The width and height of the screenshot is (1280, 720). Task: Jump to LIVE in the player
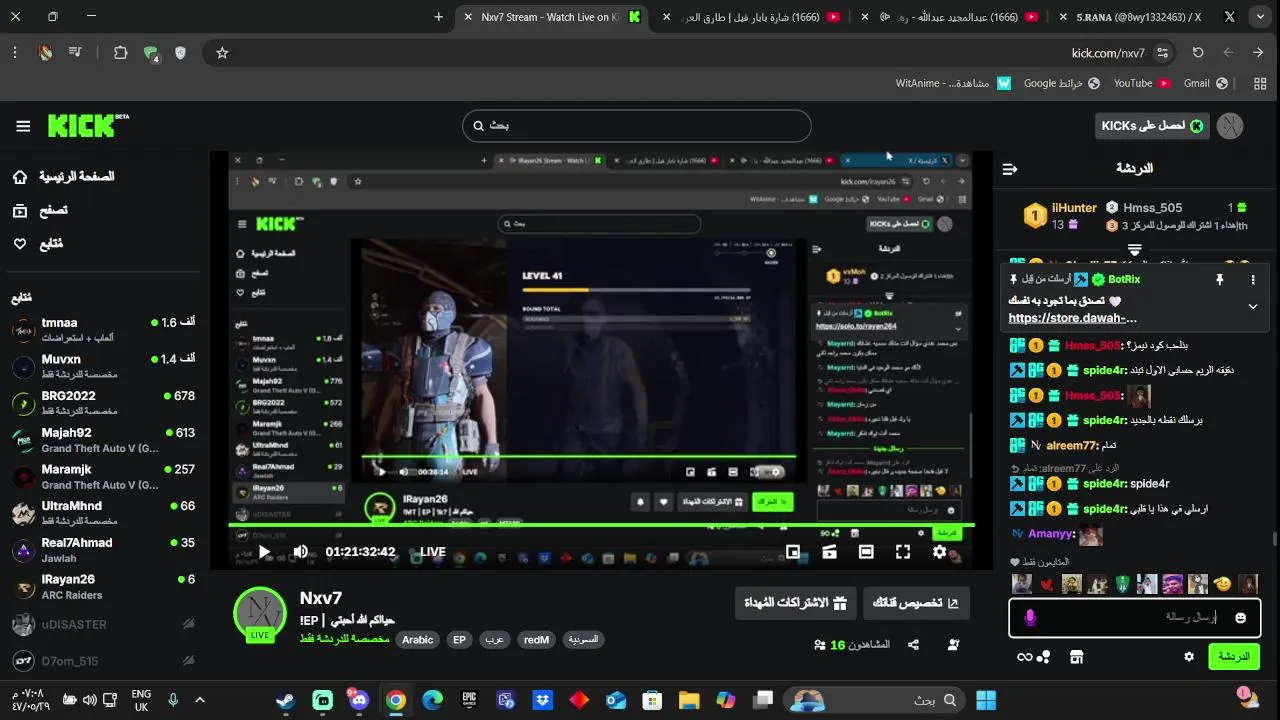433,552
